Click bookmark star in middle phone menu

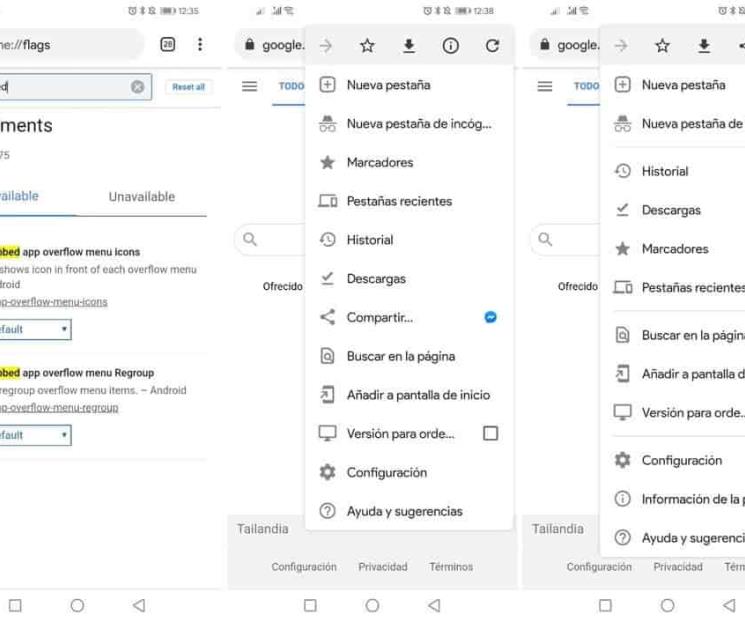tap(367, 46)
